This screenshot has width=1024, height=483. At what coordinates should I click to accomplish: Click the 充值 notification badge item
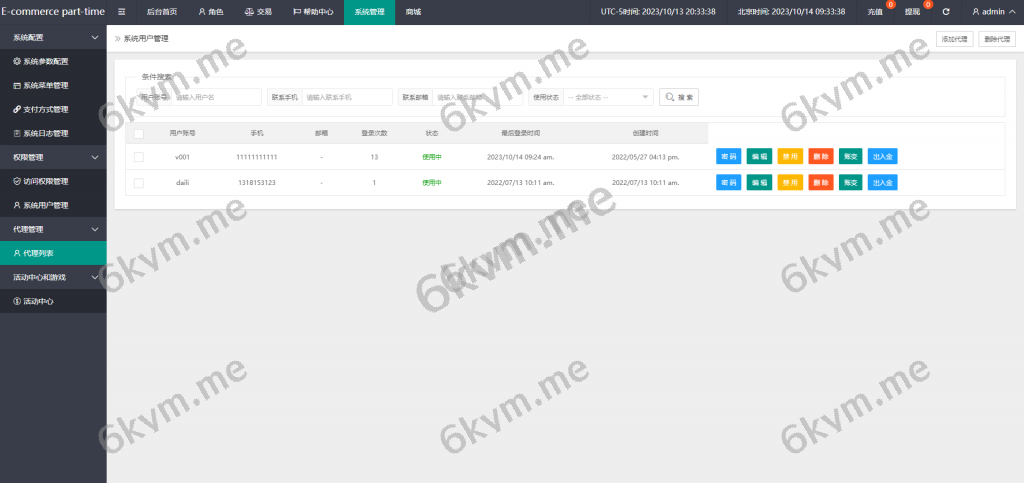[875, 12]
